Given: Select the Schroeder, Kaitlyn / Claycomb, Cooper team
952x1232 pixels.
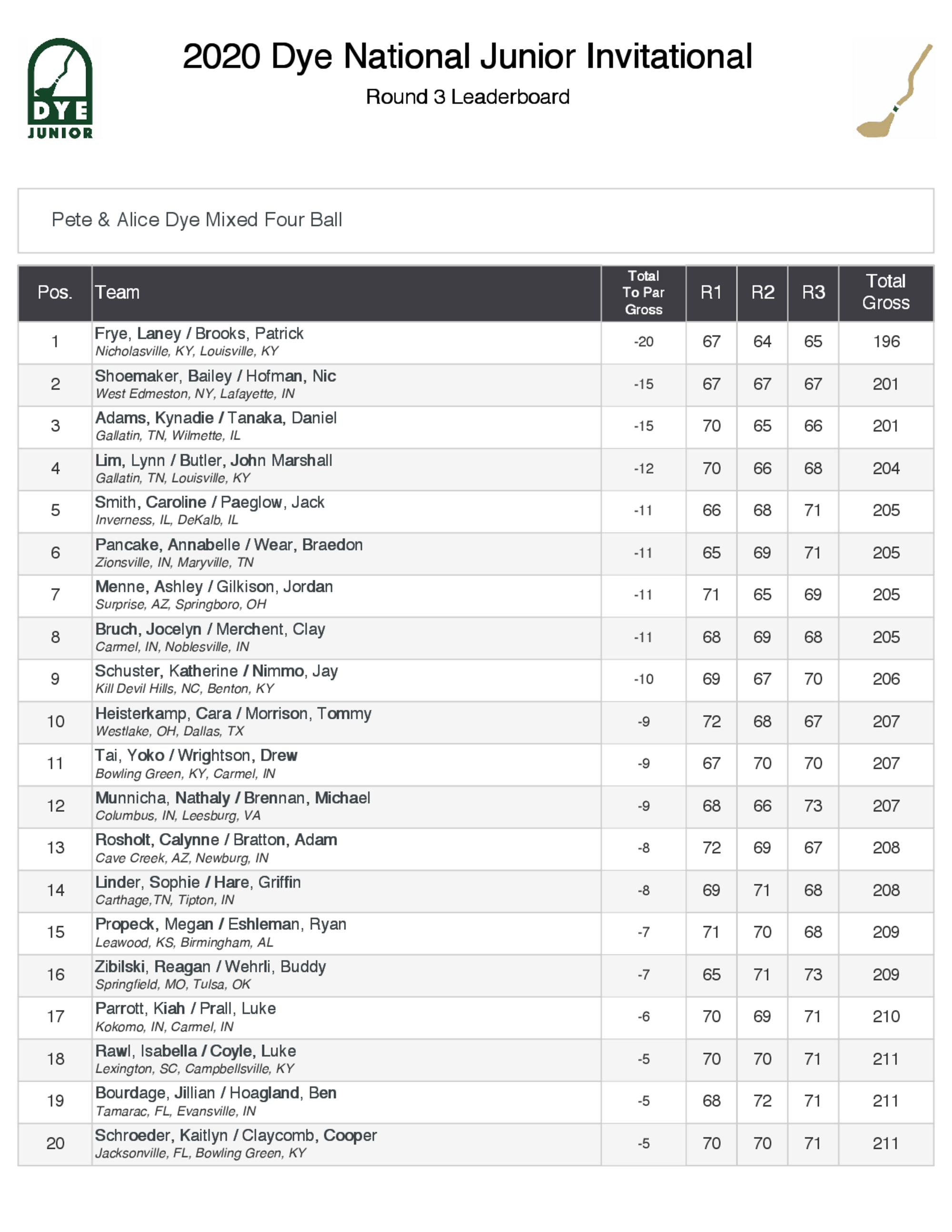Looking at the screenshot, I should tap(236, 1135).
